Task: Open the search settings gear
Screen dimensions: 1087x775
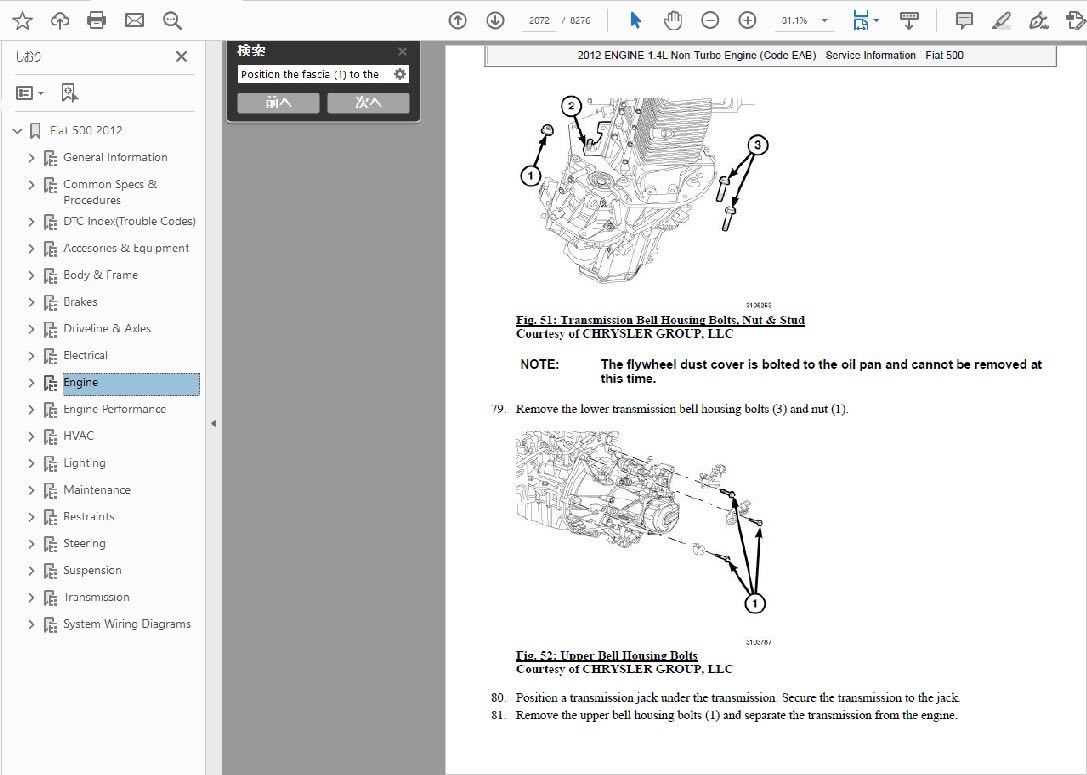Action: 400,74
